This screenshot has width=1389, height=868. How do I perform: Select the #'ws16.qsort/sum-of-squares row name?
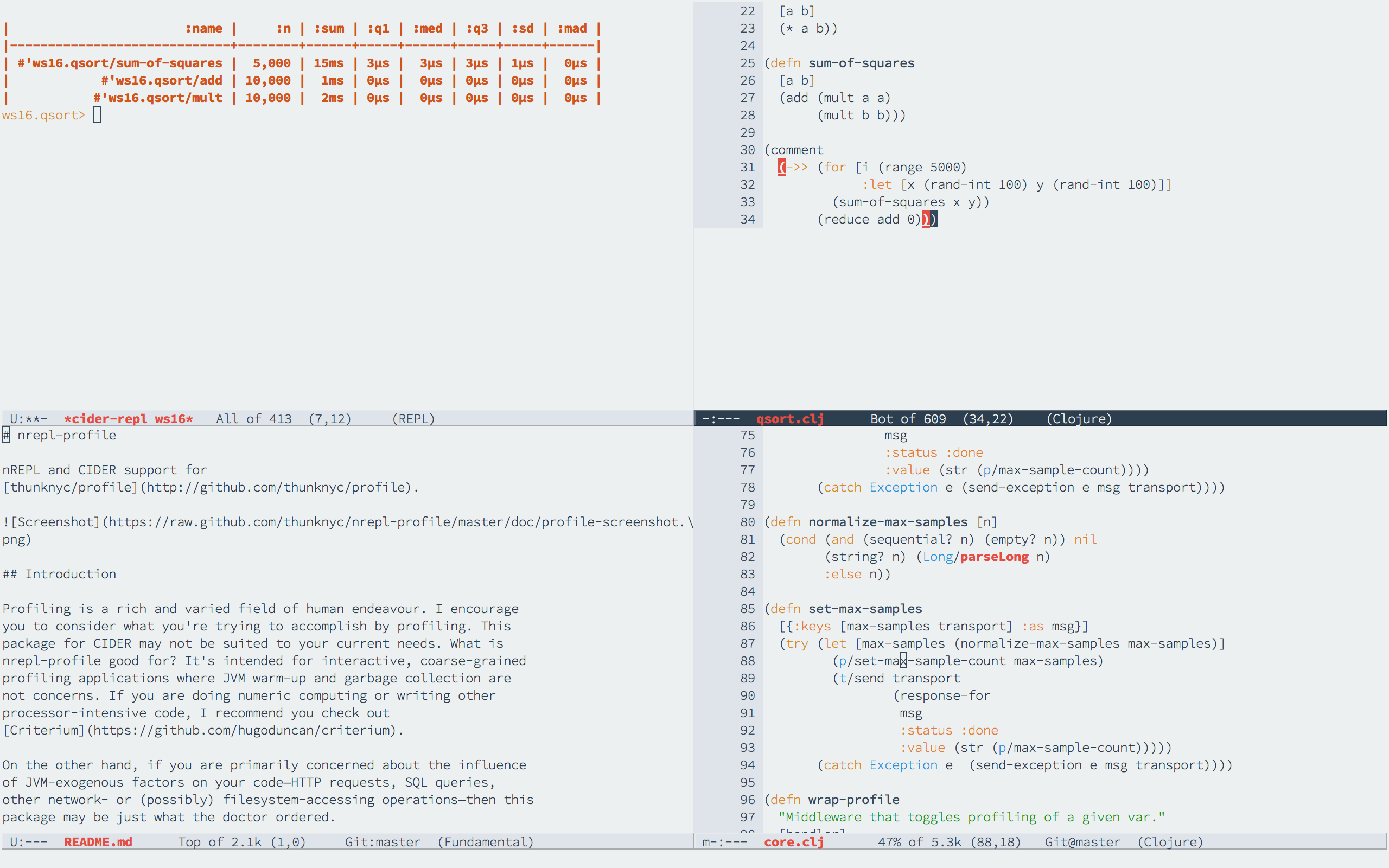119,63
